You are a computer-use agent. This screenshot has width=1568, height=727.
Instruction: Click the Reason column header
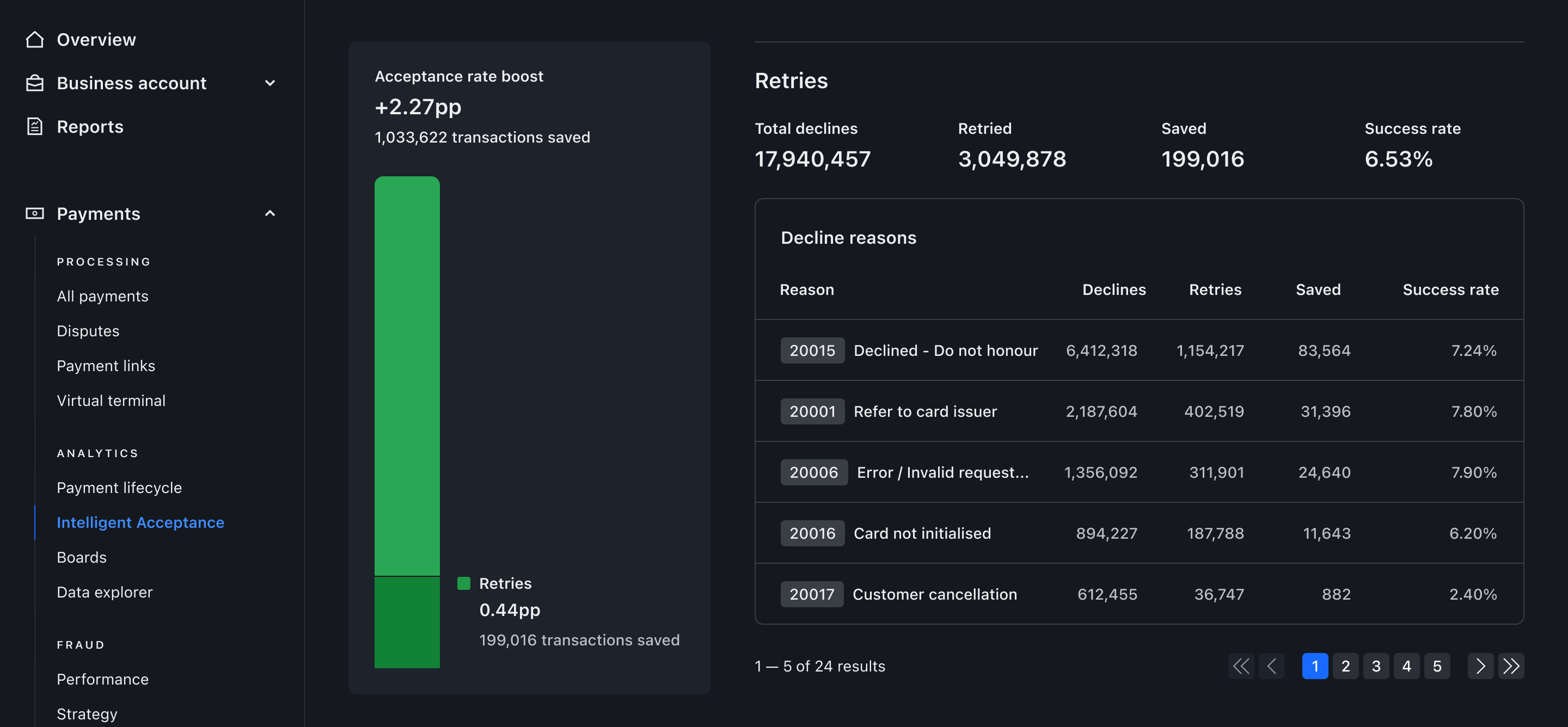[806, 289]
